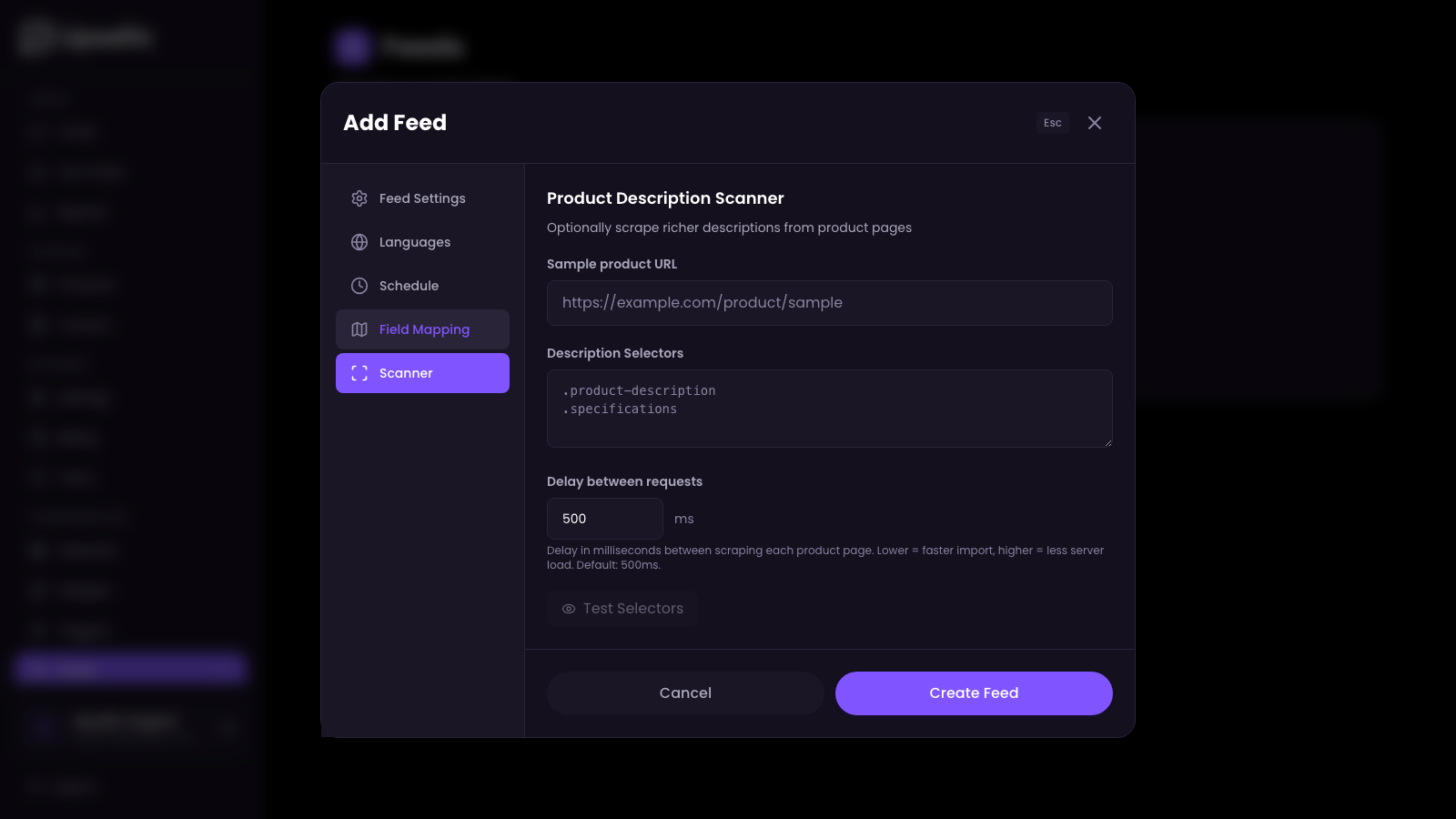Close the Add Feed dialog with the X icon
The width and height of the screenshot is (1456, 819).
[1095, 123]
